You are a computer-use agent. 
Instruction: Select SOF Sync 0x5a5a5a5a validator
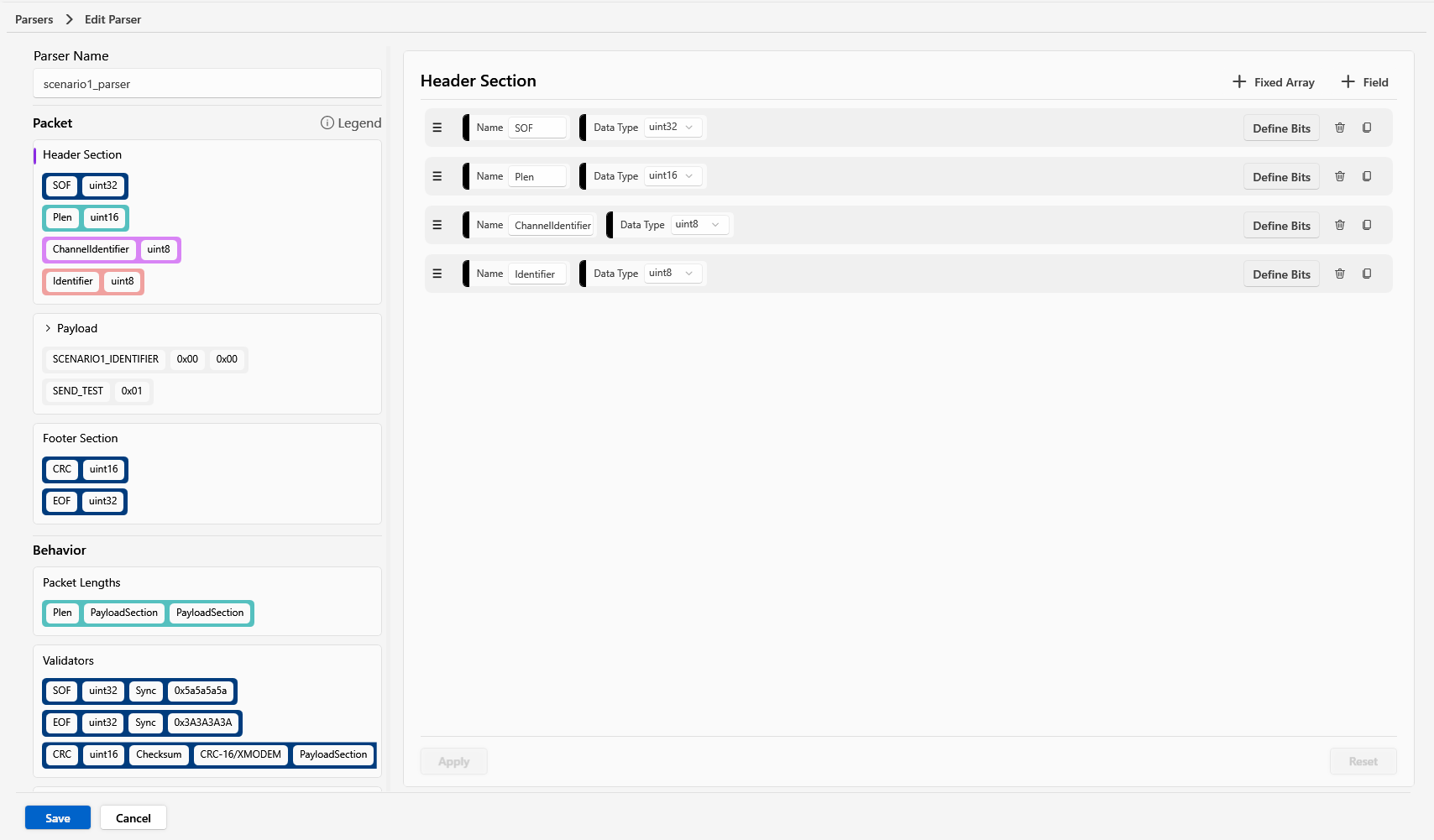[x=139, y=691]
